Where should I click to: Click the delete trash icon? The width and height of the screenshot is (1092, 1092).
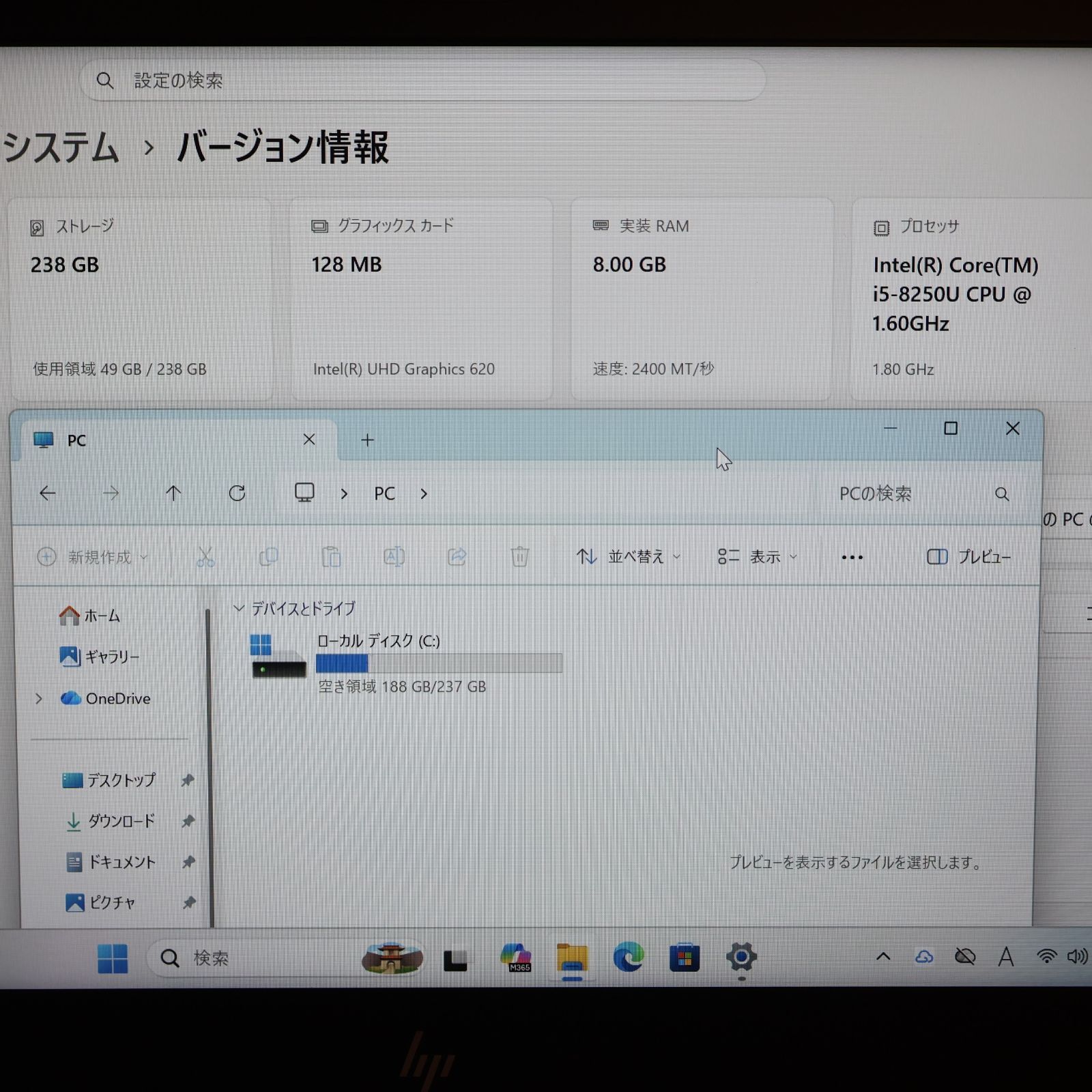pos(519,557)
